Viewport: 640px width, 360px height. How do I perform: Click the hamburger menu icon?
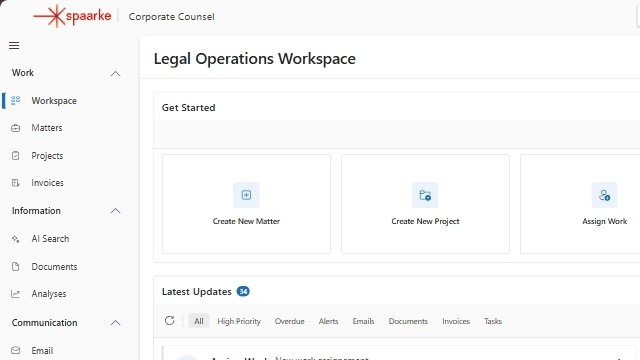coord(14,45)
